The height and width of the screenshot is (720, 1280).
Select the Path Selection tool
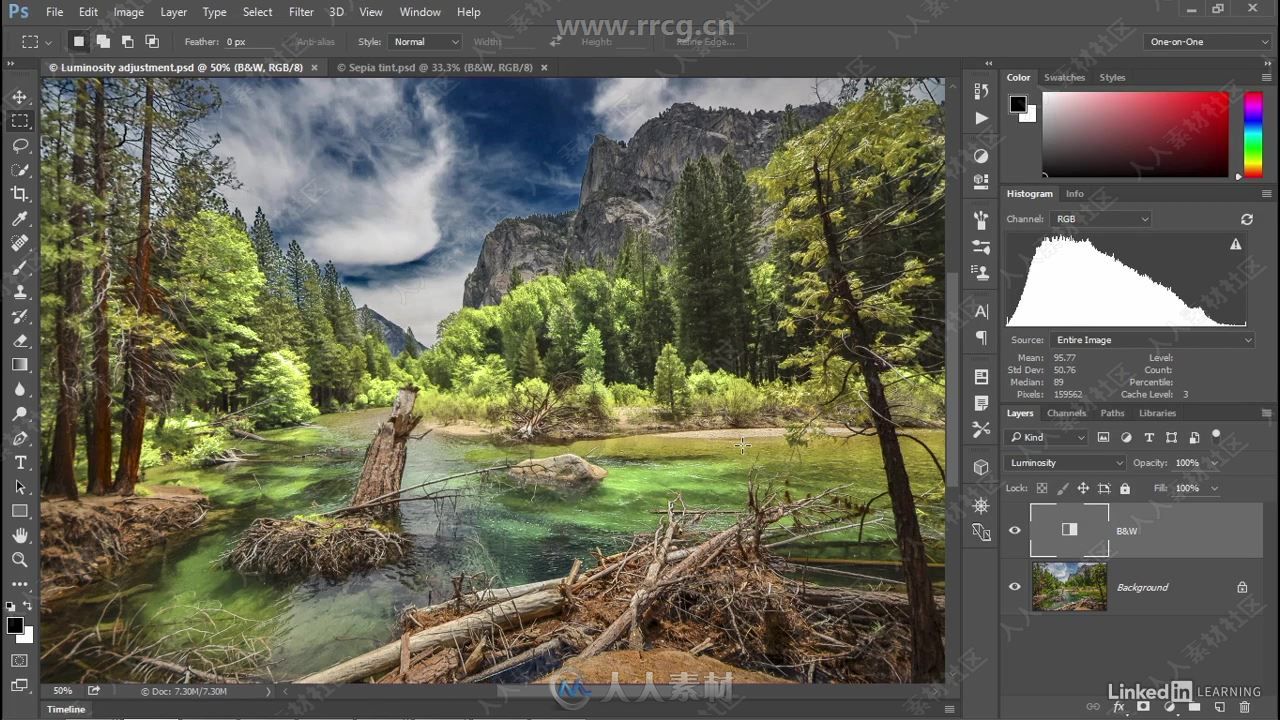pyautogui.click(x=20, y=487)
